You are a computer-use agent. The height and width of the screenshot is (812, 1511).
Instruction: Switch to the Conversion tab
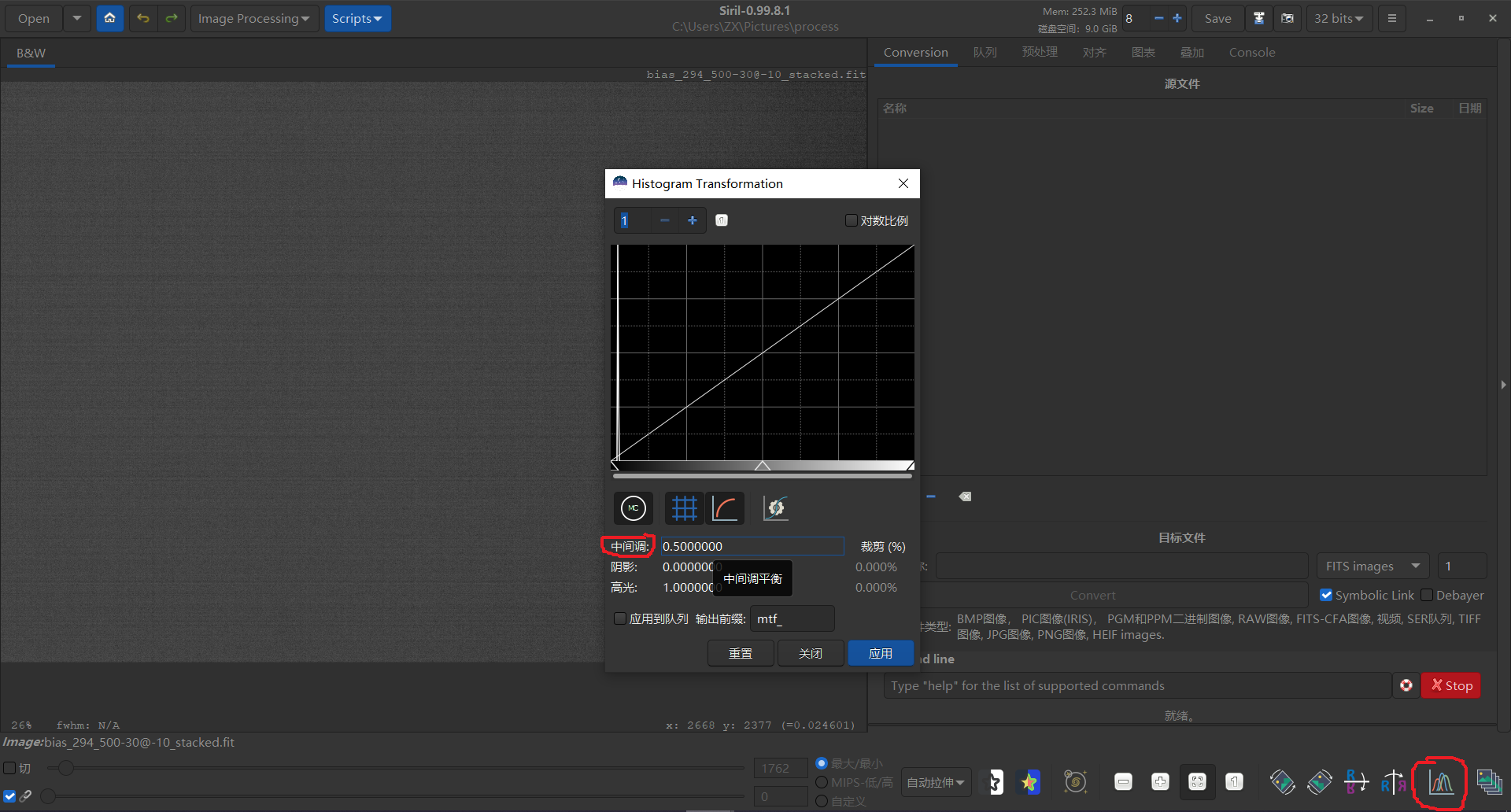916,52
